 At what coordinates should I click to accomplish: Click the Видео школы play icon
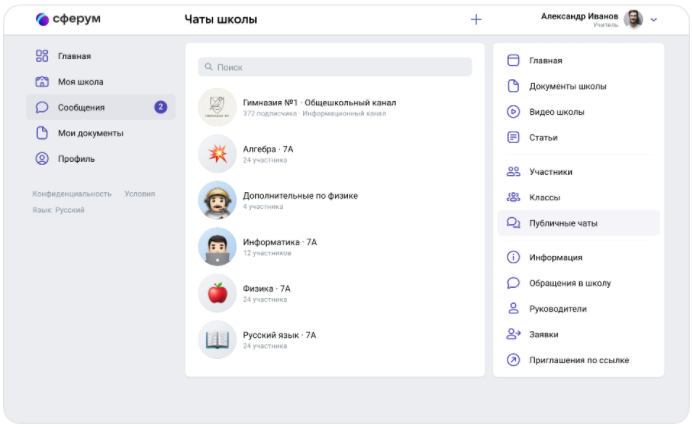(x=513, y=112)
